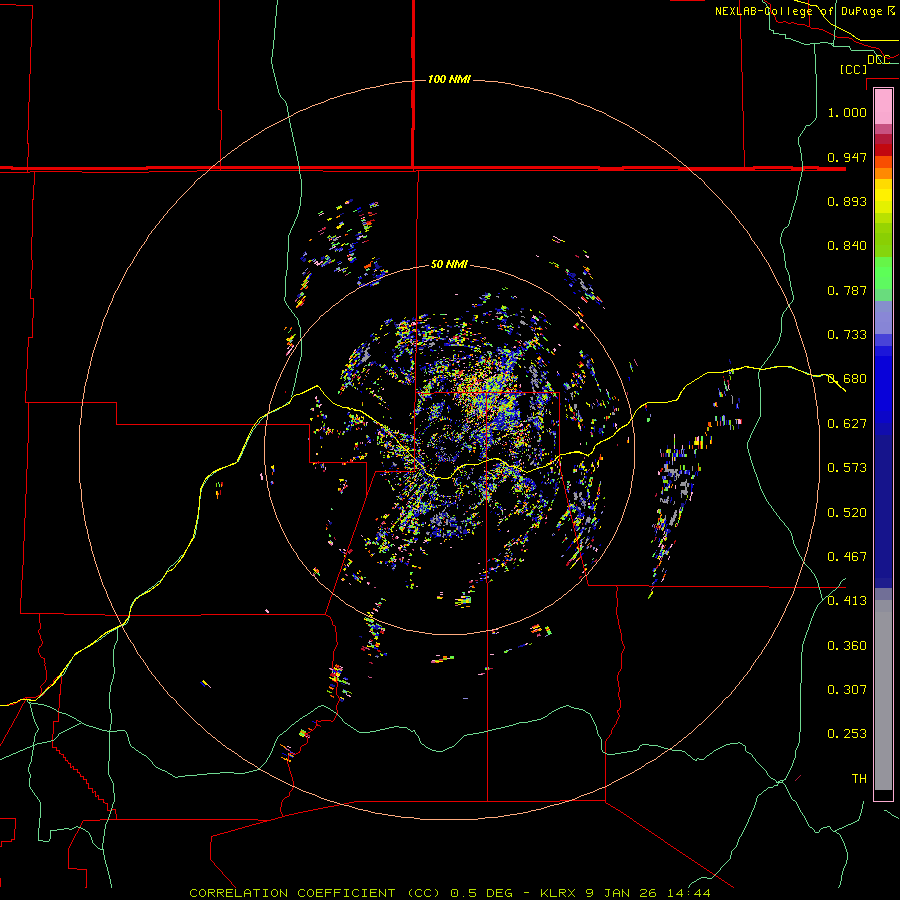Click the 14:44 timestamp
Viewport: 900px width, 900px height.
(689, 893)
